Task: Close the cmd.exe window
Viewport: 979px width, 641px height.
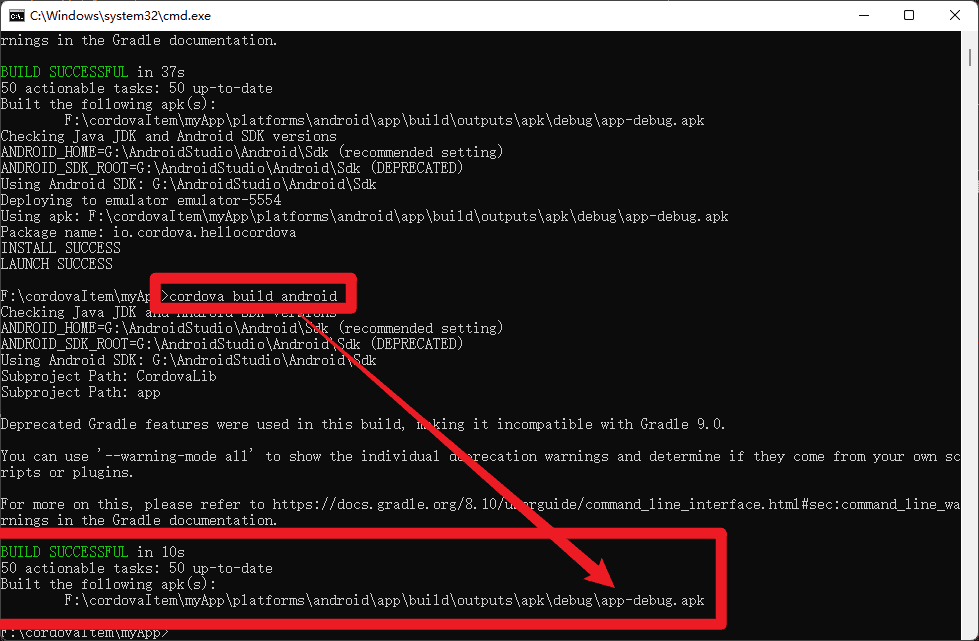Action: pyautogui.click(x=955, y=15)
